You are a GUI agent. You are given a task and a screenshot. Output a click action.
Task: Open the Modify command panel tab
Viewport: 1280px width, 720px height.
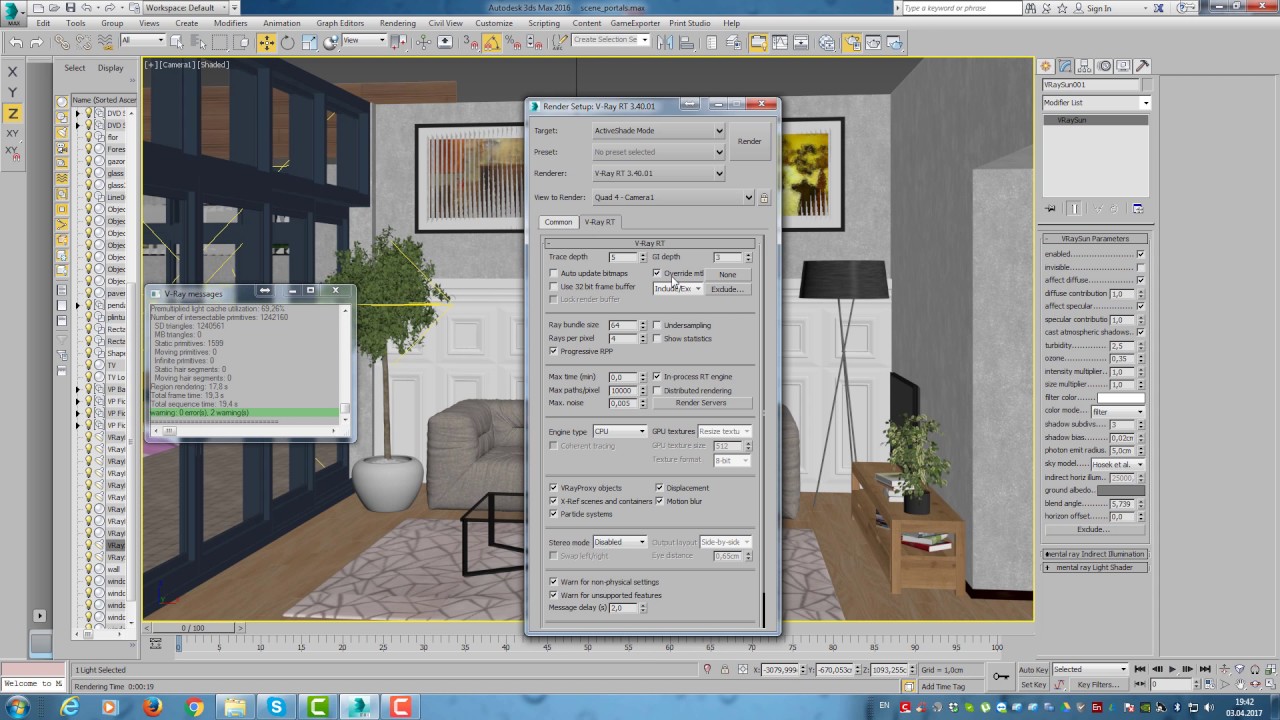[x=1065, y=66]
